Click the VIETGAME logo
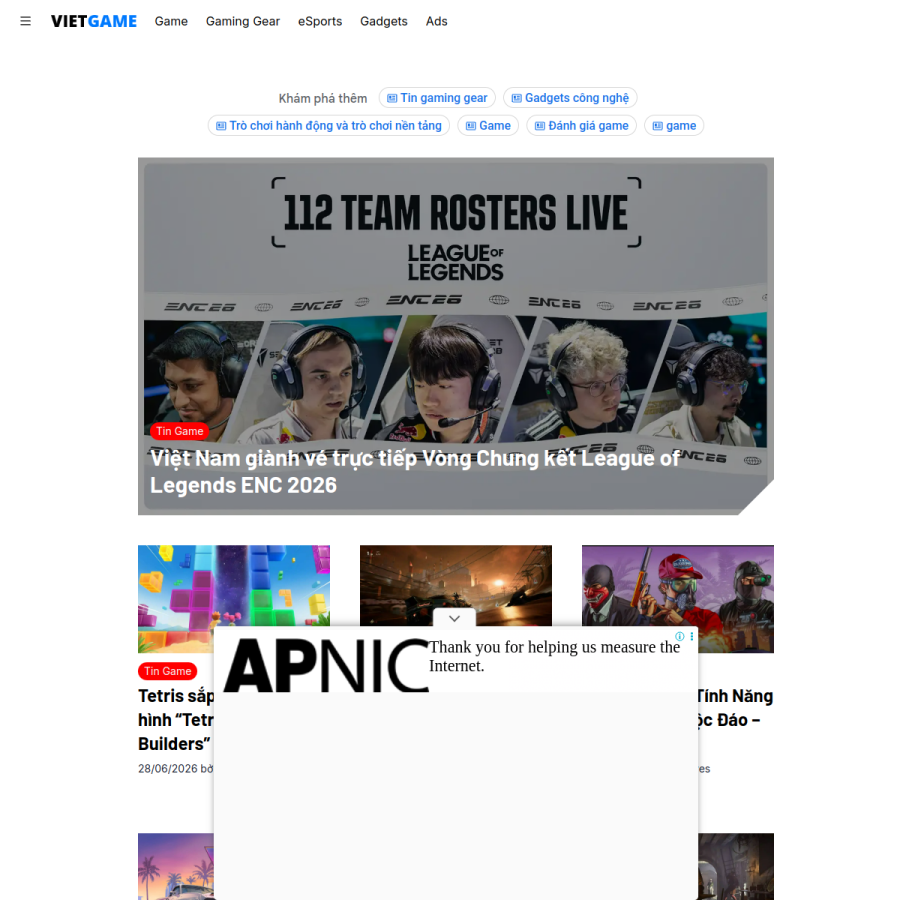The image size is (900, 900). point(94,21)
